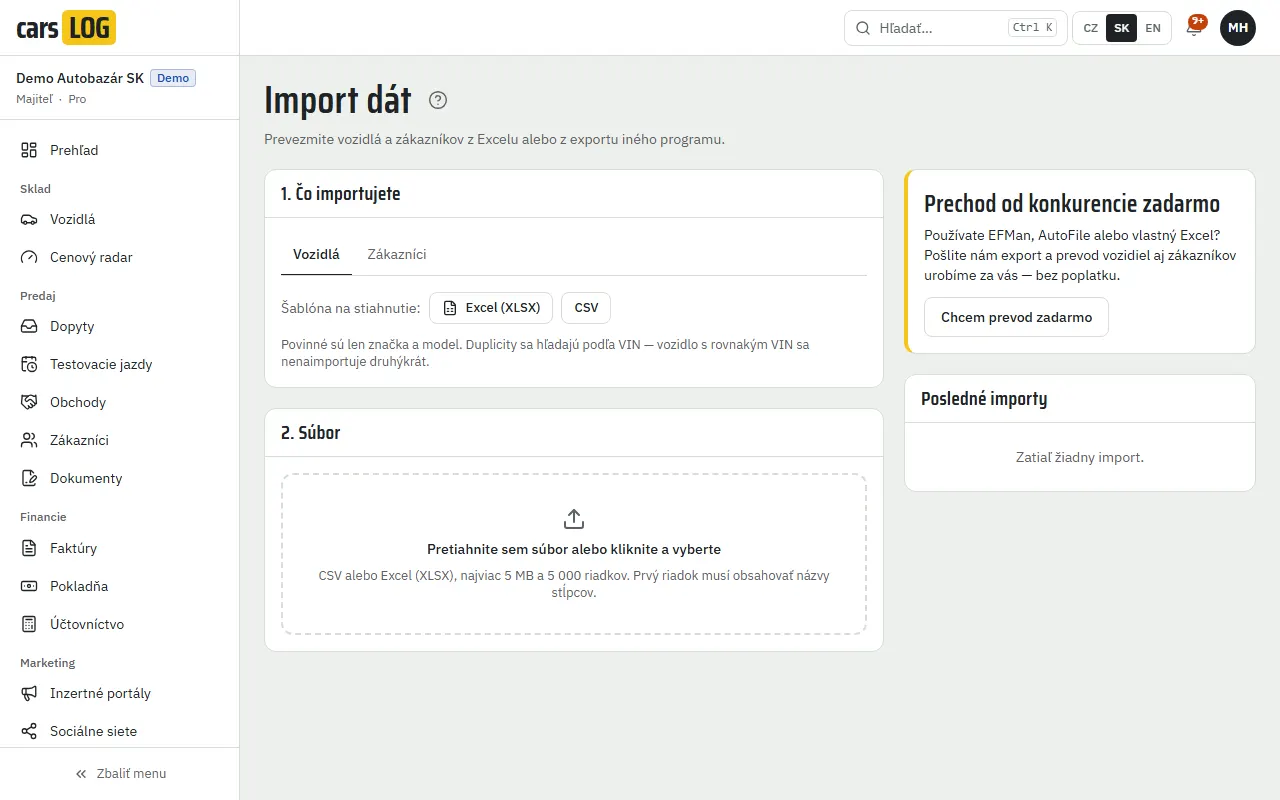Switch language to EN
The image size is (1280, 800).
1153,28
